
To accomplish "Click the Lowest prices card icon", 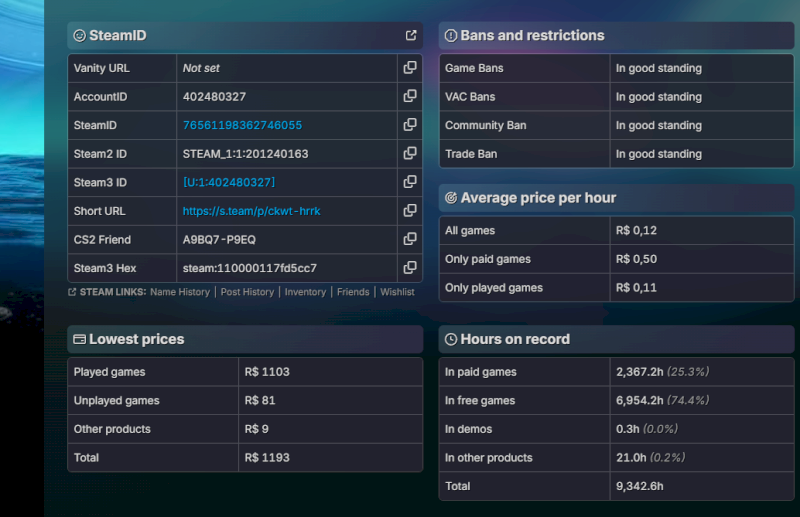I will pos(80,339).
